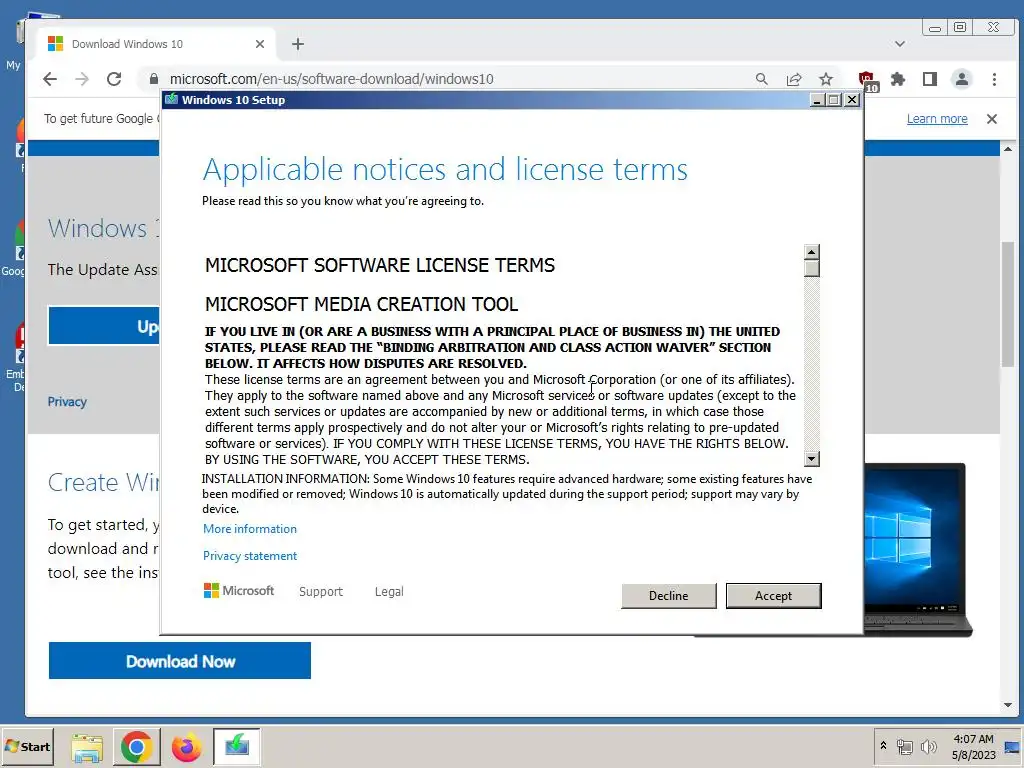
Task: Open the uBlock shield extension icon
Action: [x=867, y=80]
